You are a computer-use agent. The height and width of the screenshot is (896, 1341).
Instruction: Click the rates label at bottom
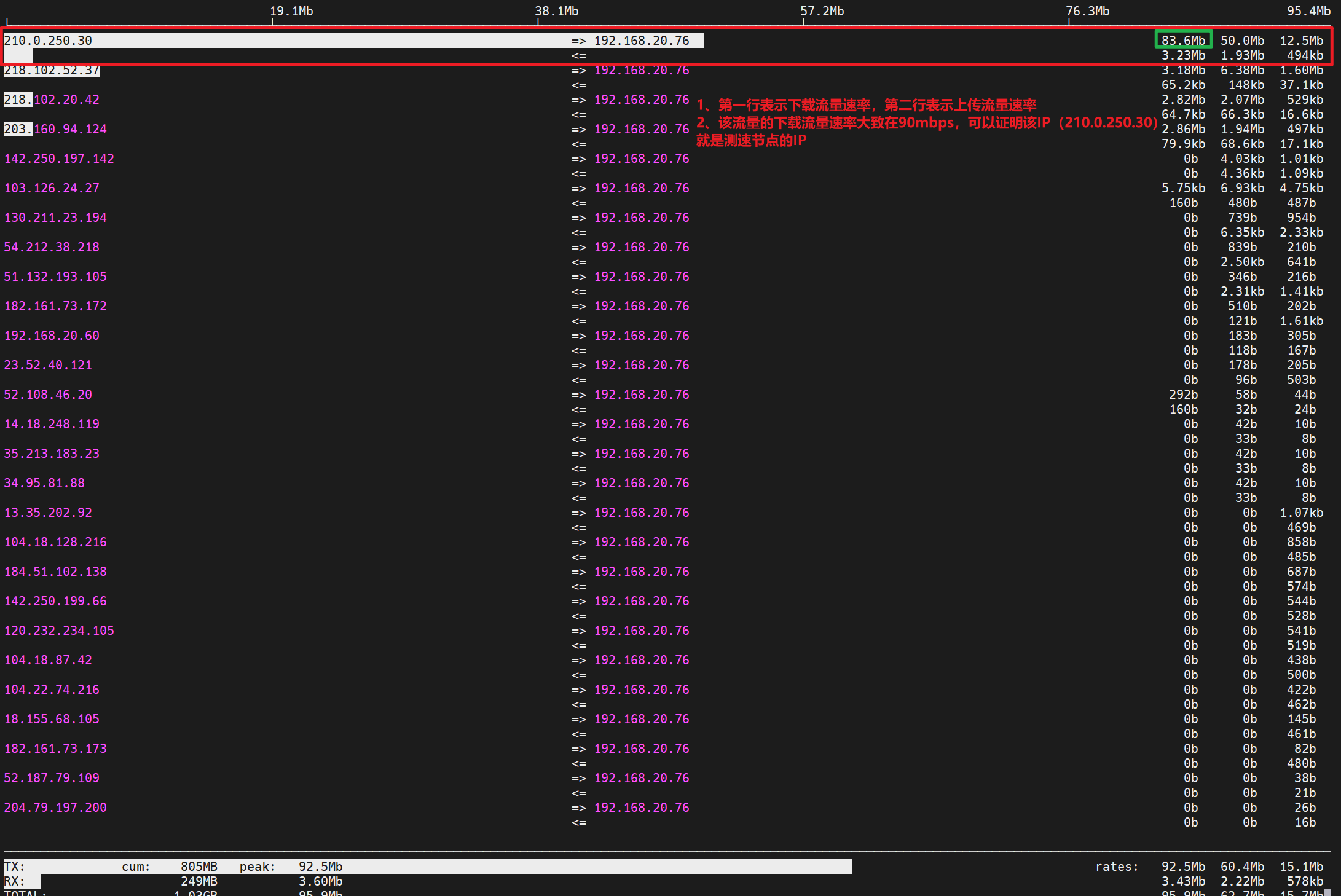(x=1117, y=867)
